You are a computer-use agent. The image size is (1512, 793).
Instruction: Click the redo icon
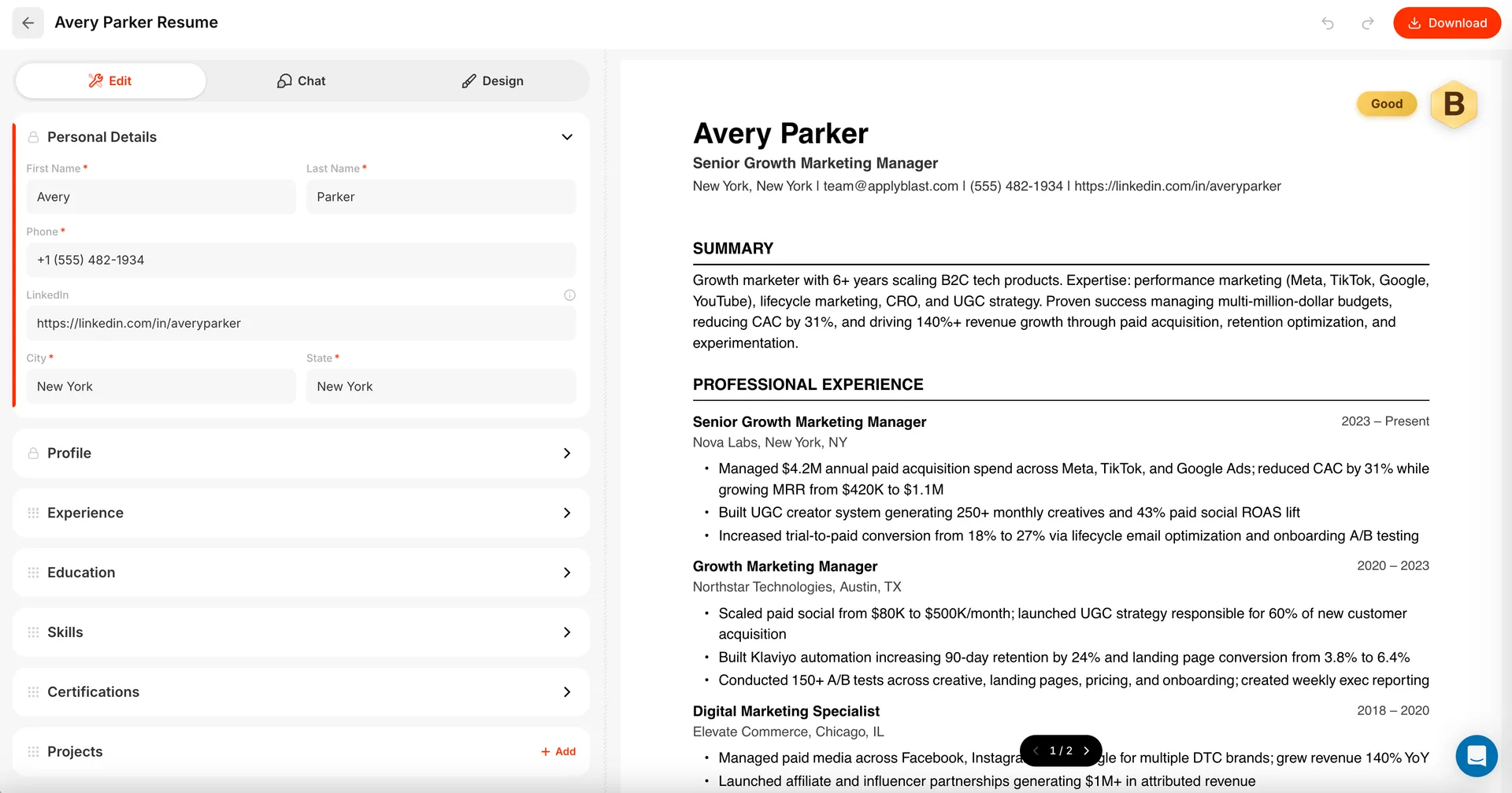pyautogui.click(x=1368, y=23)
